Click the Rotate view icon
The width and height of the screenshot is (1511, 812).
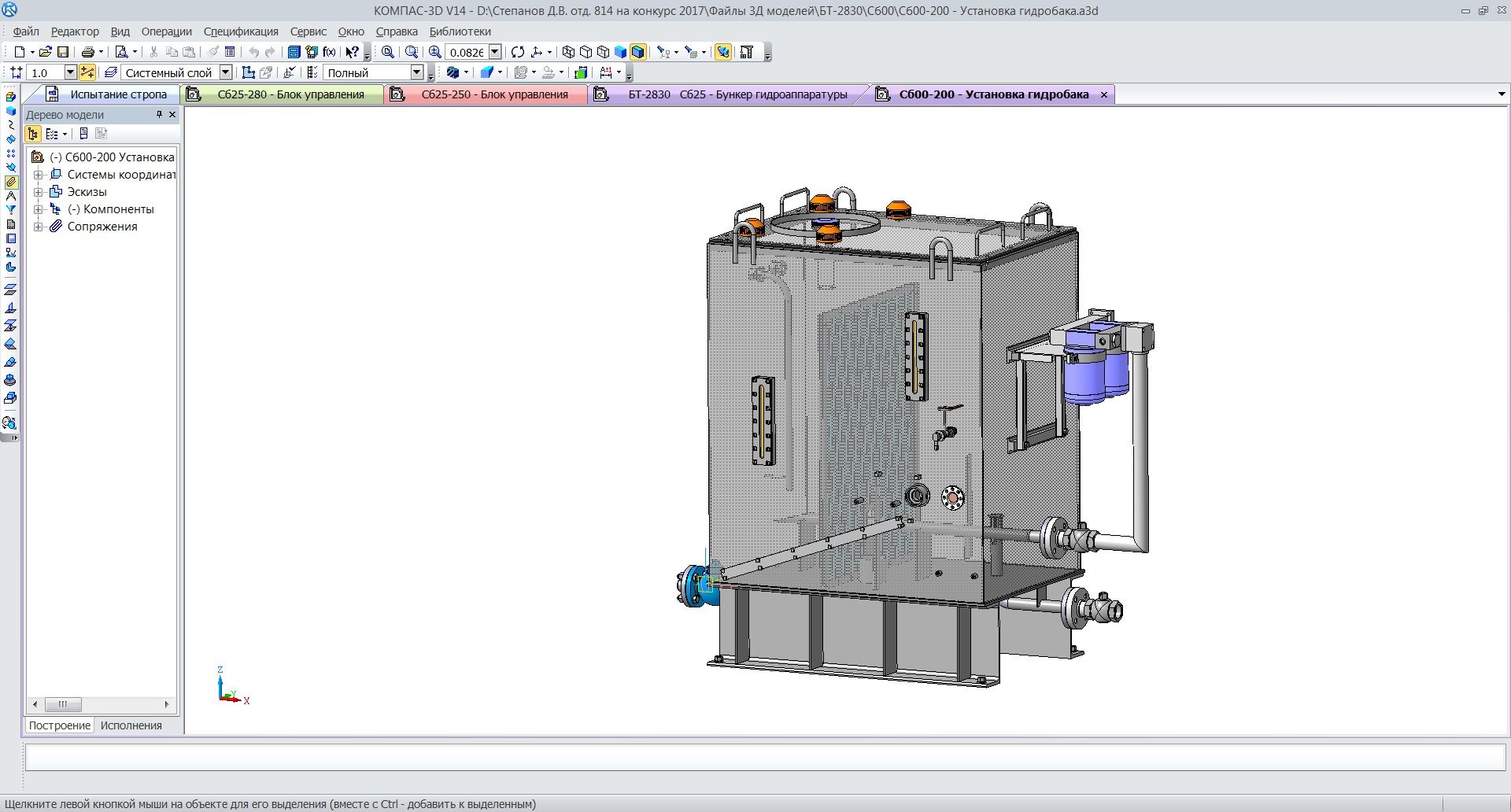517,52
